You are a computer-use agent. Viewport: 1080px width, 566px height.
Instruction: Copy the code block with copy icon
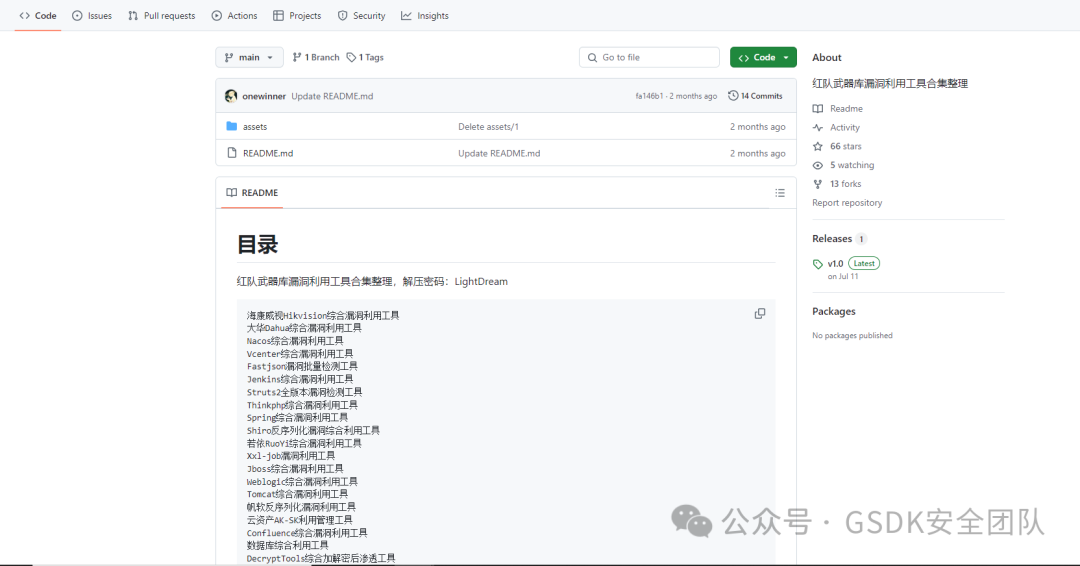pos(760,313)
